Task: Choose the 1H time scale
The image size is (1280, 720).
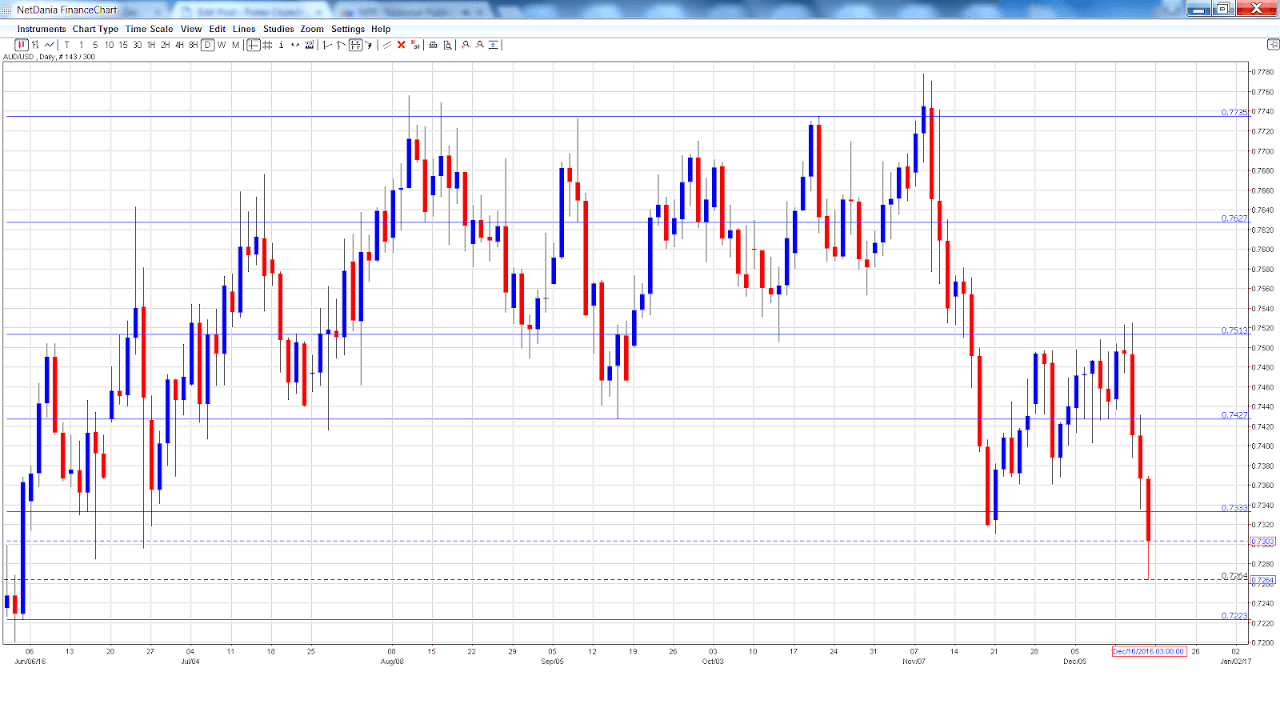Action: pos(151,45)
